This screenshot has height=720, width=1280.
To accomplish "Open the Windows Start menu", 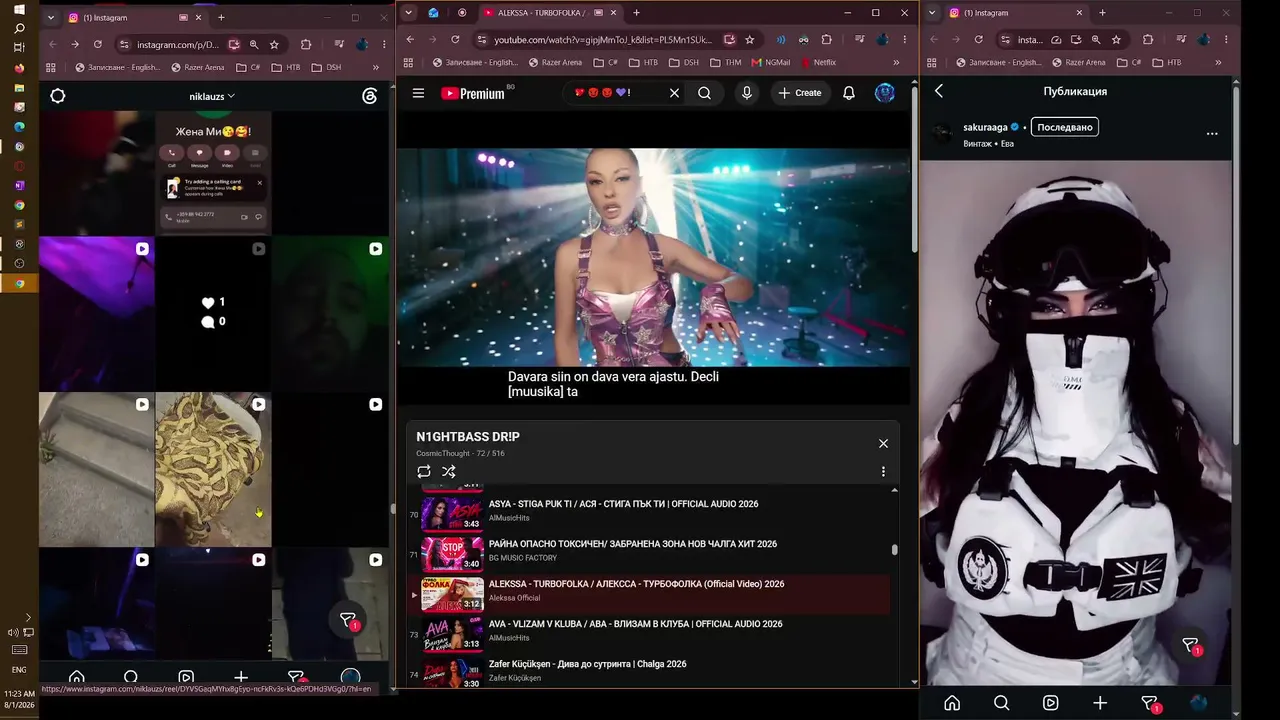I will (x=19, y=10).
